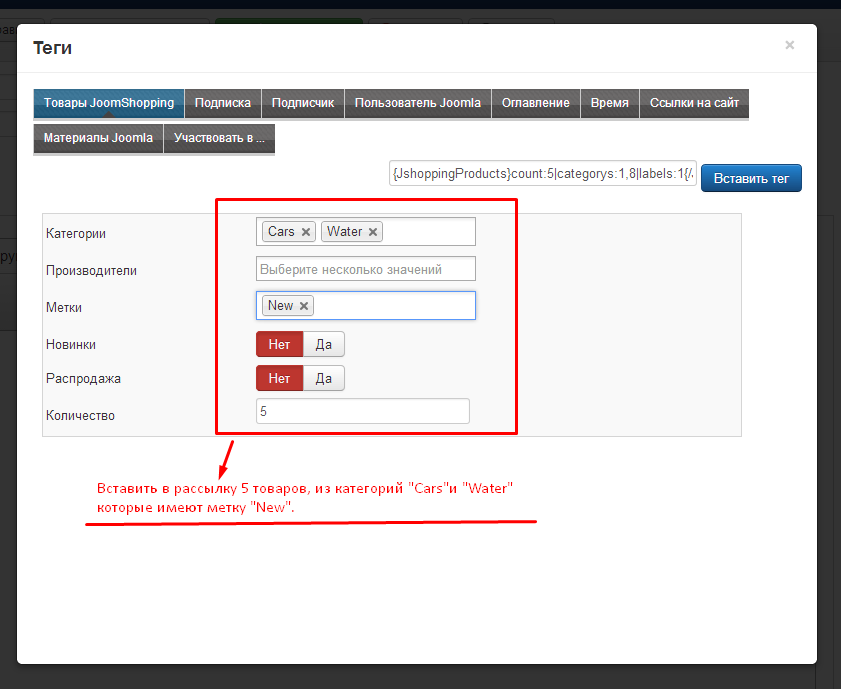Image resolution: width=841 pixels, height=689 pixels.
Task: Set Распродажа toggle to Да
Action: pyautogui.click(x=324, y=379)
